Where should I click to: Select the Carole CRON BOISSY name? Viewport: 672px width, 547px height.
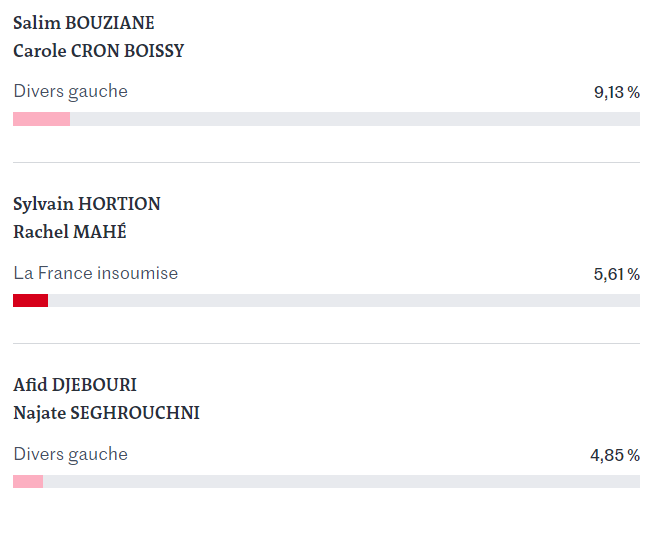click(99, 51)
